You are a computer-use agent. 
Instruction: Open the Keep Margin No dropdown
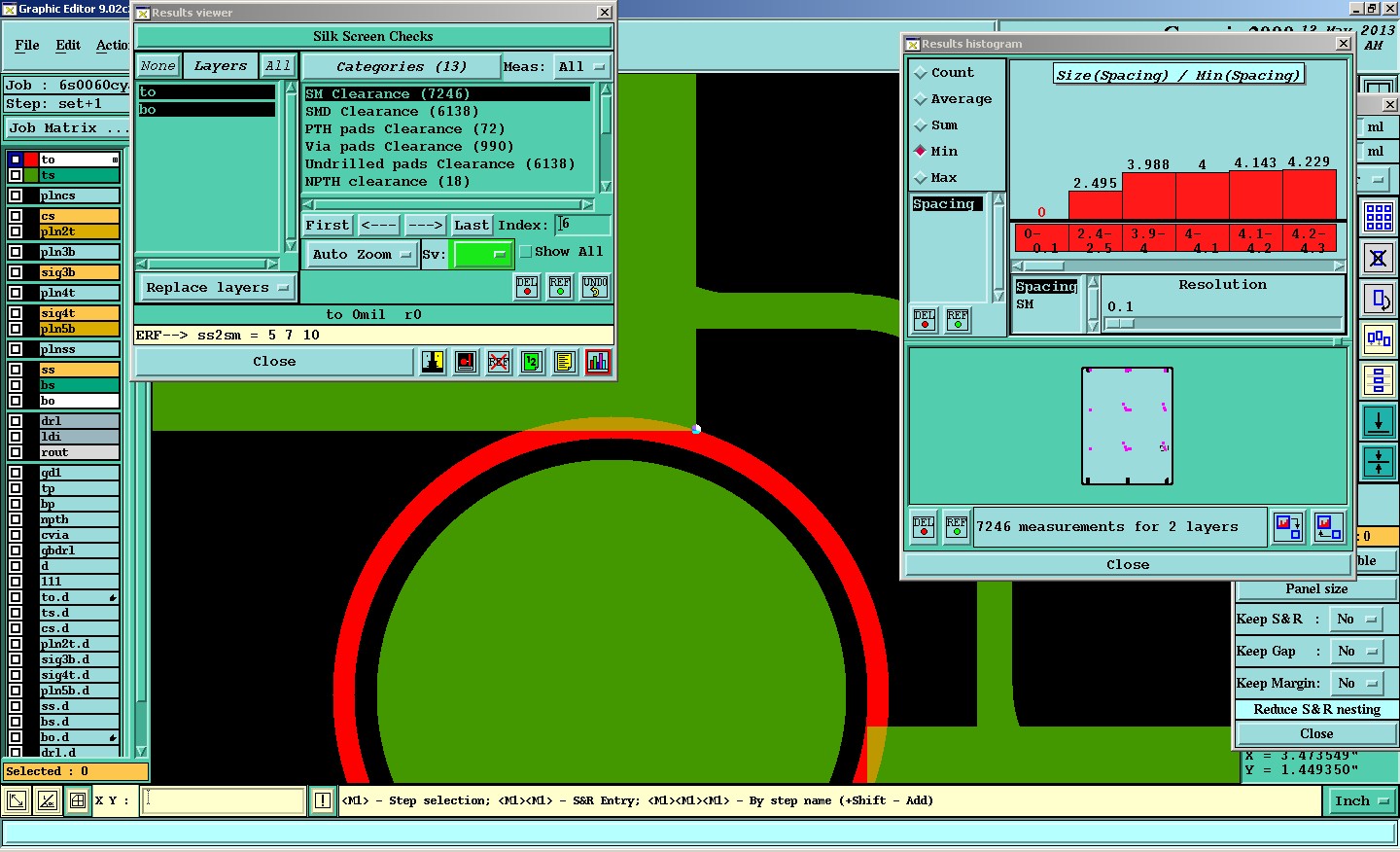click(x=1357, y=683)
